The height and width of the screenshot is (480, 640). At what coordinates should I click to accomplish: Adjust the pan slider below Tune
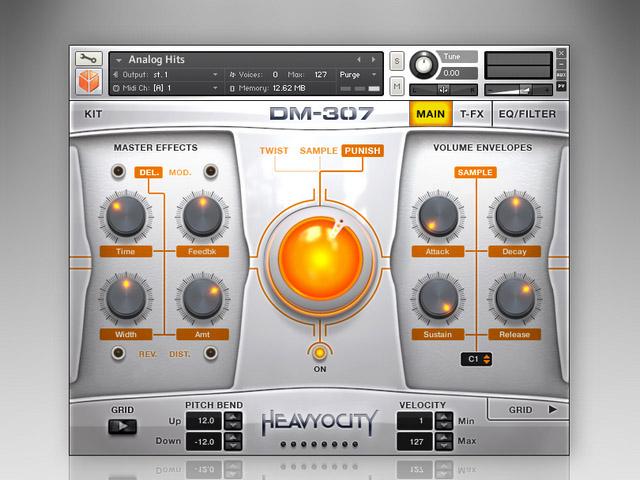pyautogui.click(x=443, y=89)
